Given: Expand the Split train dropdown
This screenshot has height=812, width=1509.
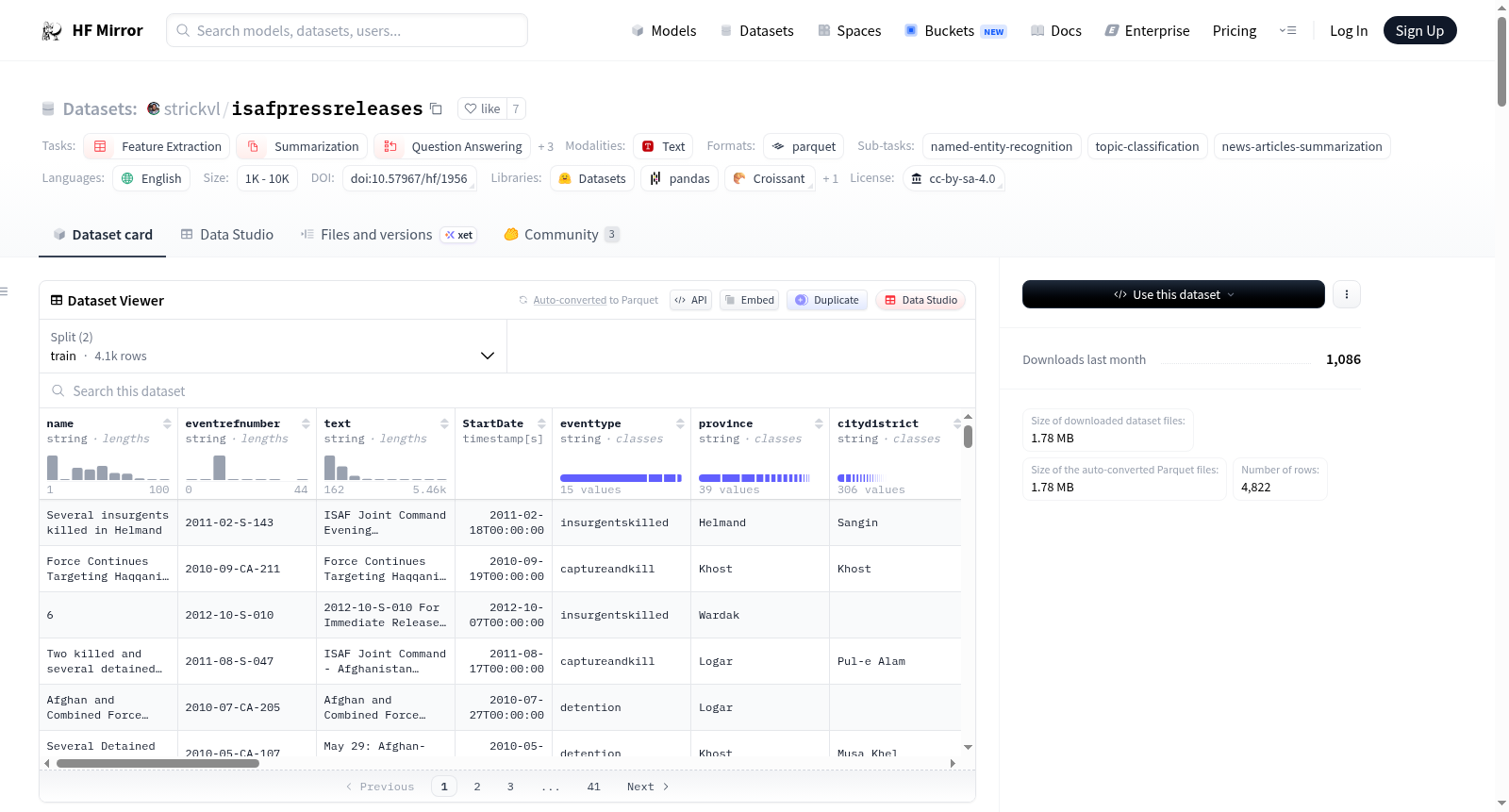Looking at the screenshot, I should click(x=273, y=346).
